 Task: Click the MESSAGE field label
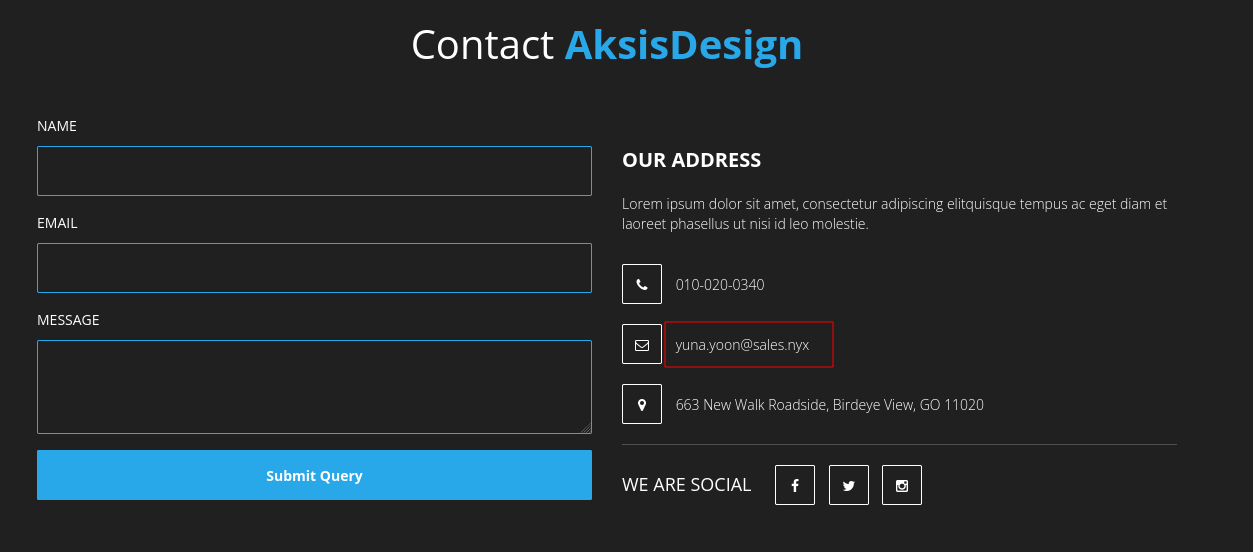(x=68, y=320)
